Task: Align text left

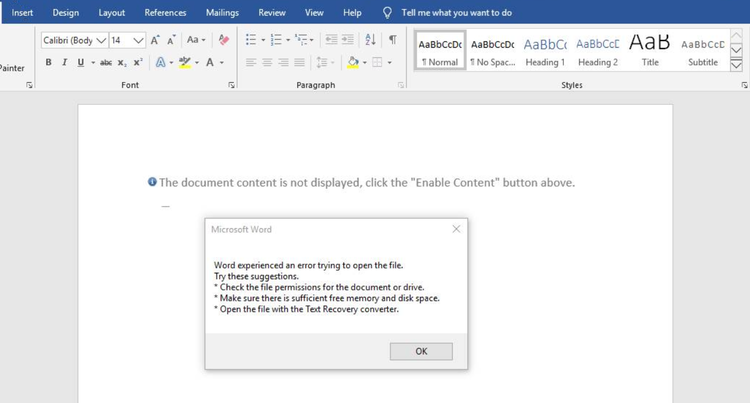Action: pos(251,62)
